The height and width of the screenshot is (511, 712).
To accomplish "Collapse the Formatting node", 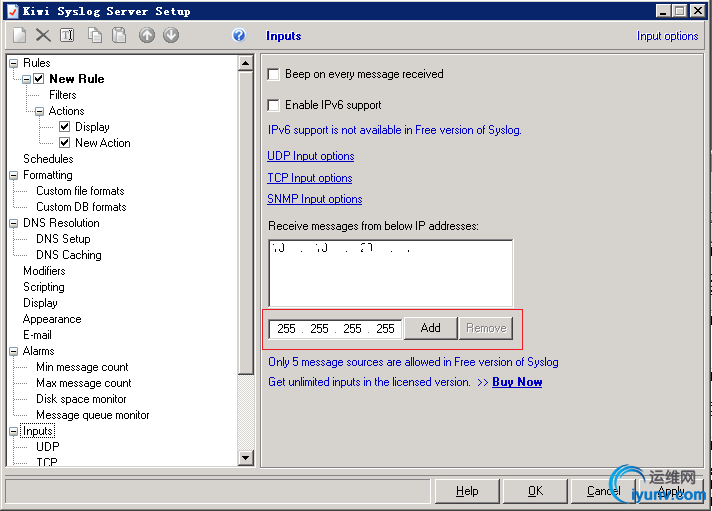I will coord(14,175).
